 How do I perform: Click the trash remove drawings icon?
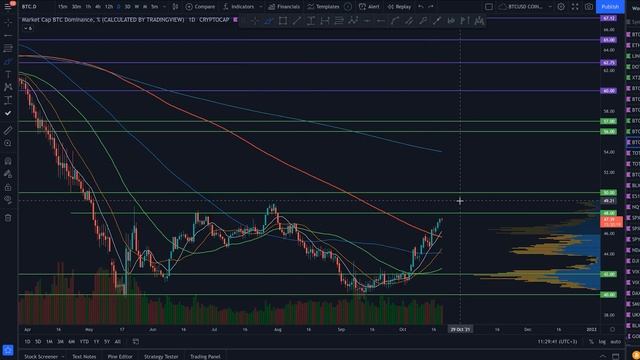point(8,218)
